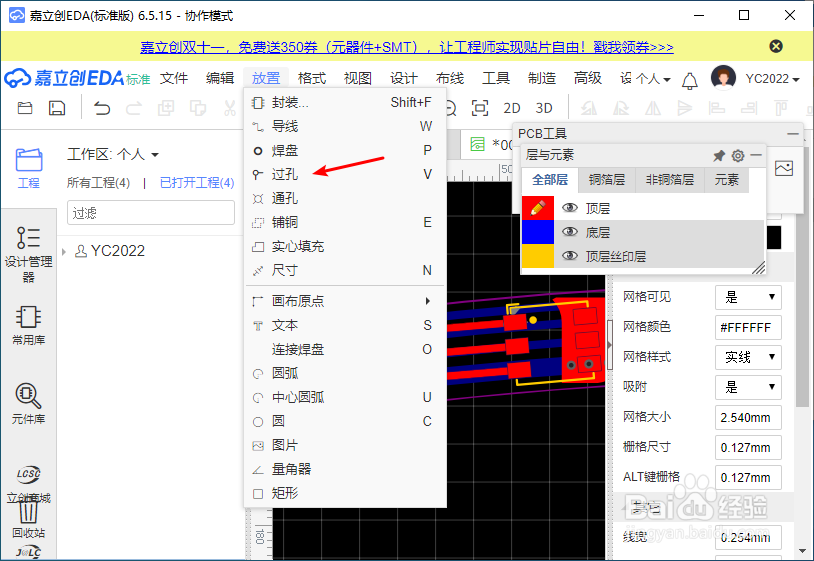Switch to 2D view
Screen dimensions: 814x561
(x=511, y=108)
